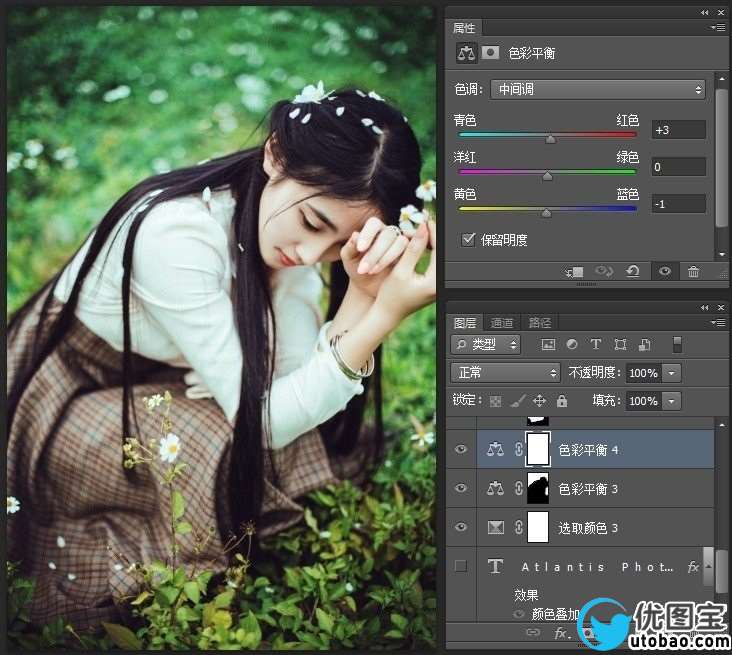This screenshot has height=655, width=732.
Task: Collapse Atlantis layer effects arrow
Action: click(x=708, y=566)
